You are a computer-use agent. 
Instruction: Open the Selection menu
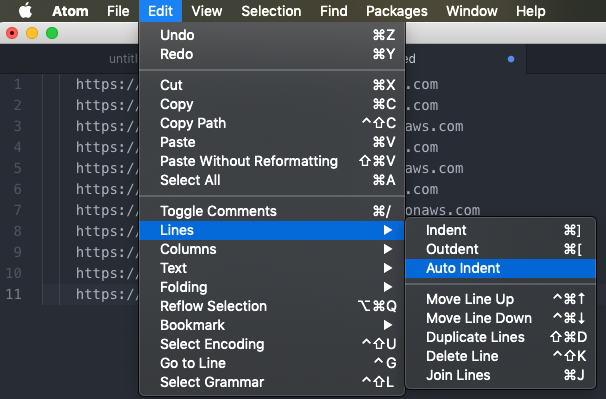click(x=271, y=11)
